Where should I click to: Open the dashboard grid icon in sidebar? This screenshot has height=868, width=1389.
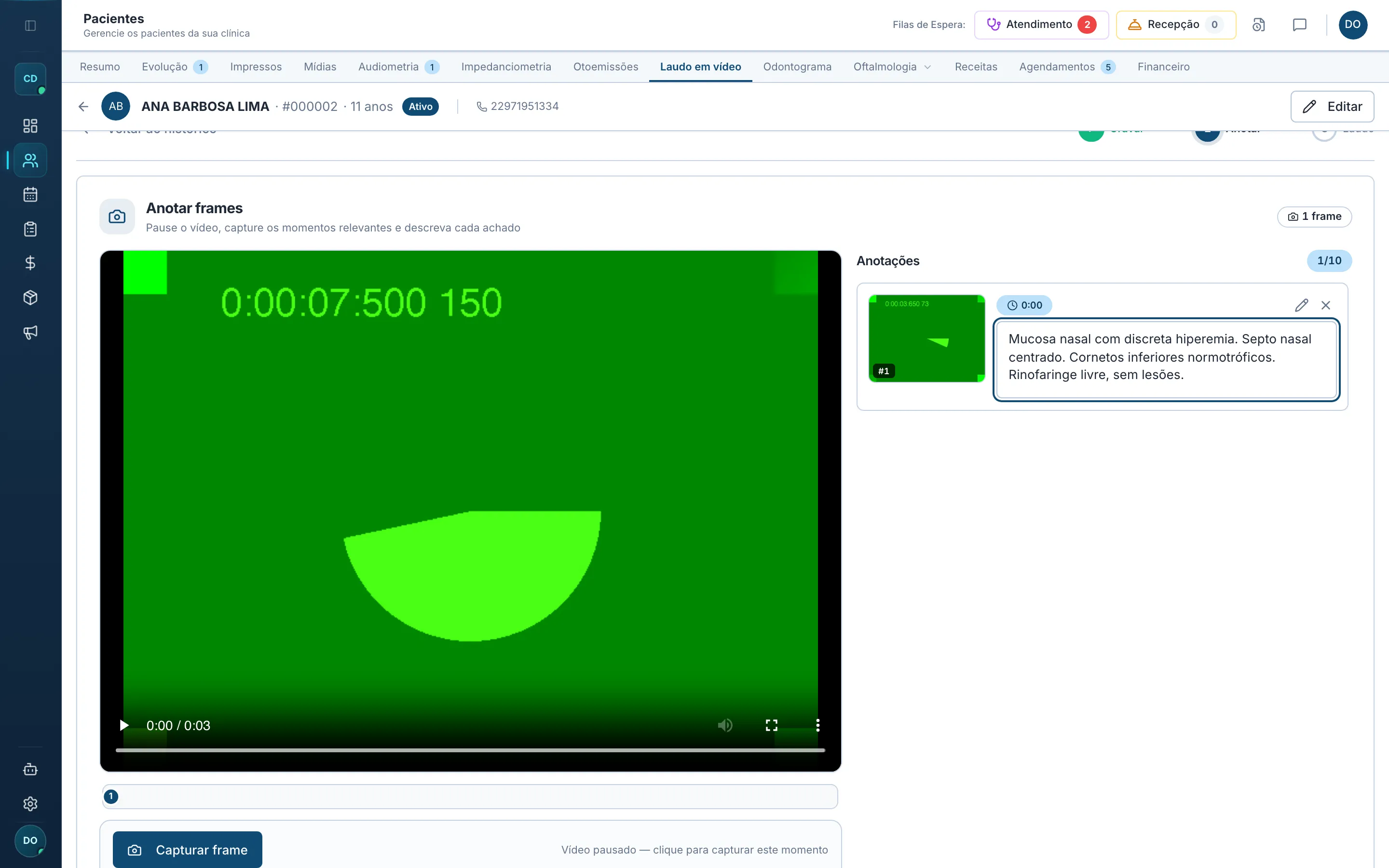[x=30, y=126]
